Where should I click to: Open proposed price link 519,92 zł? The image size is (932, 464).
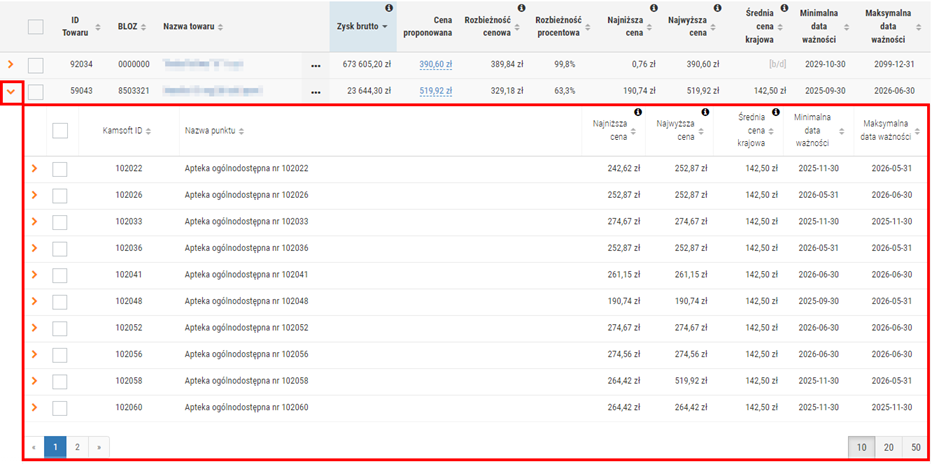[435, 92]
